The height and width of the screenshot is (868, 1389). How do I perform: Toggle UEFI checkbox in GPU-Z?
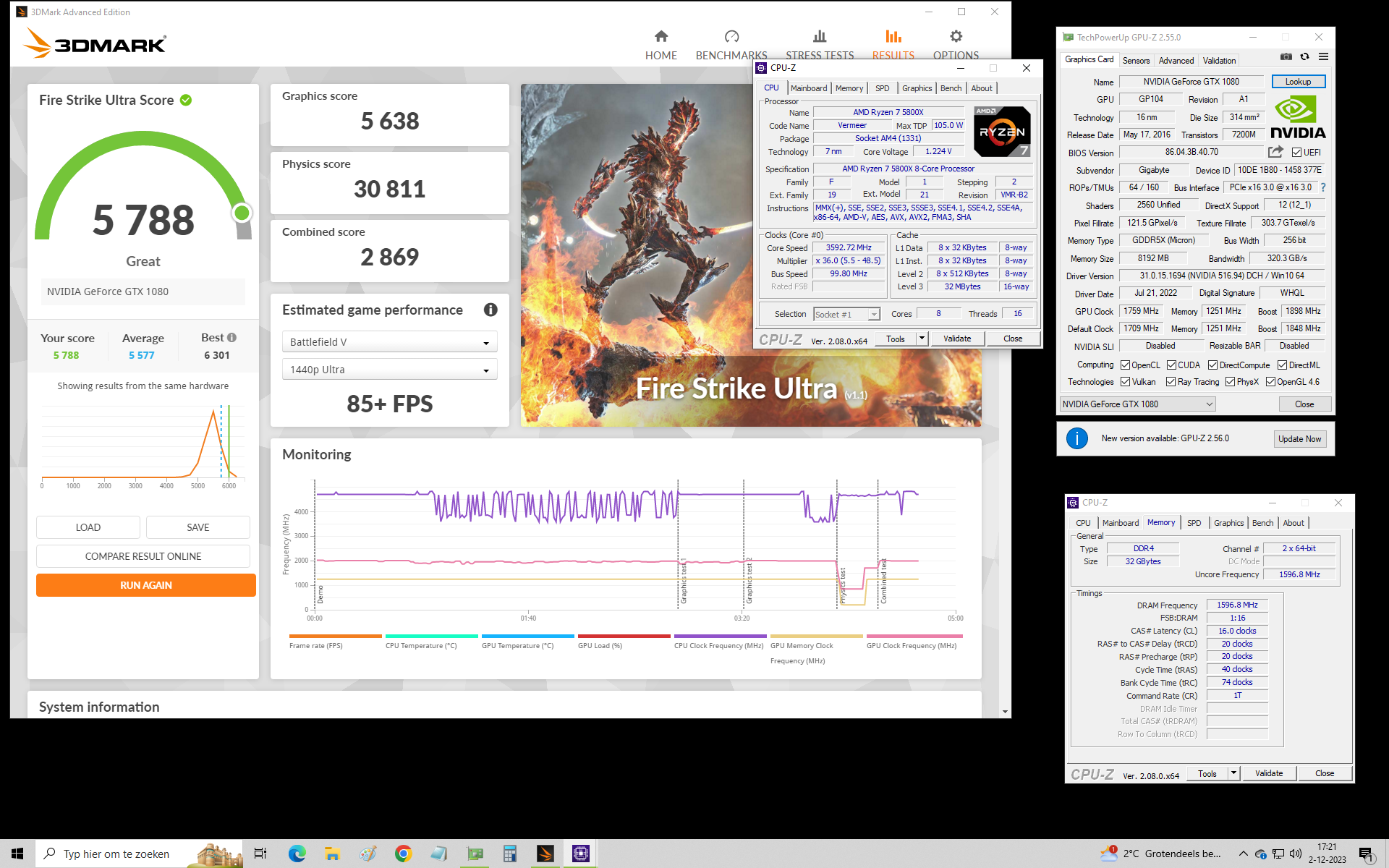tap(1297, 152)
